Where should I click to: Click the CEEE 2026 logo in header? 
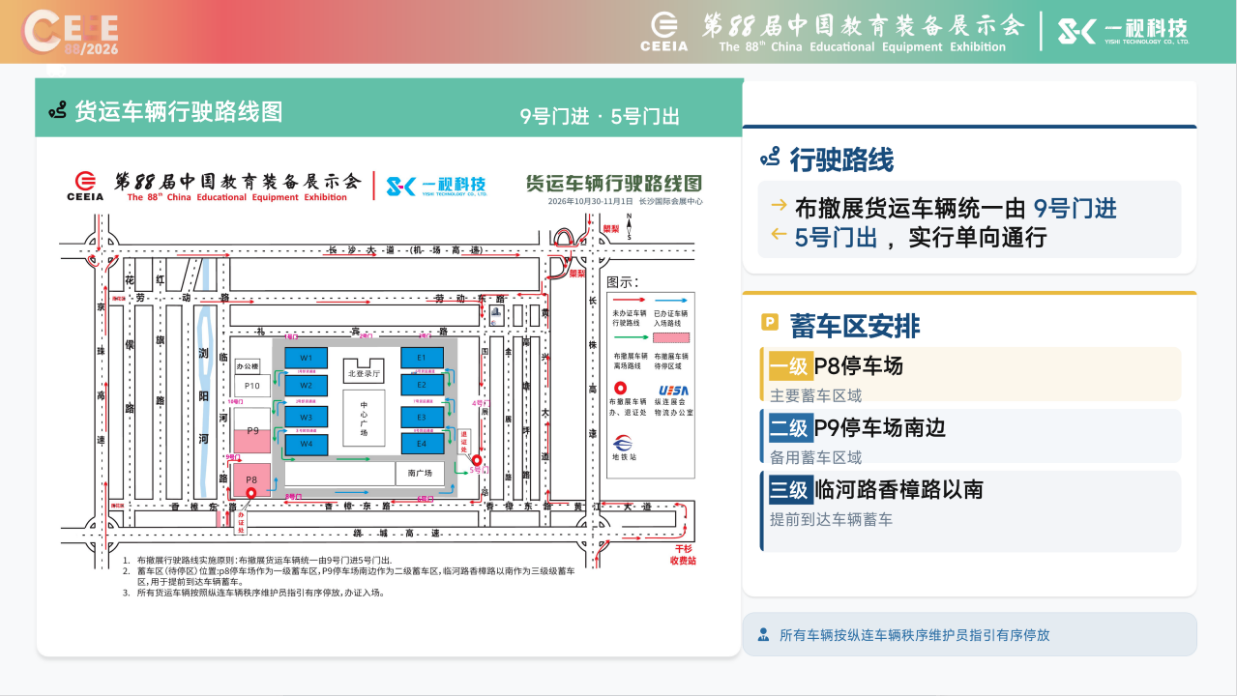coord(71,32)
